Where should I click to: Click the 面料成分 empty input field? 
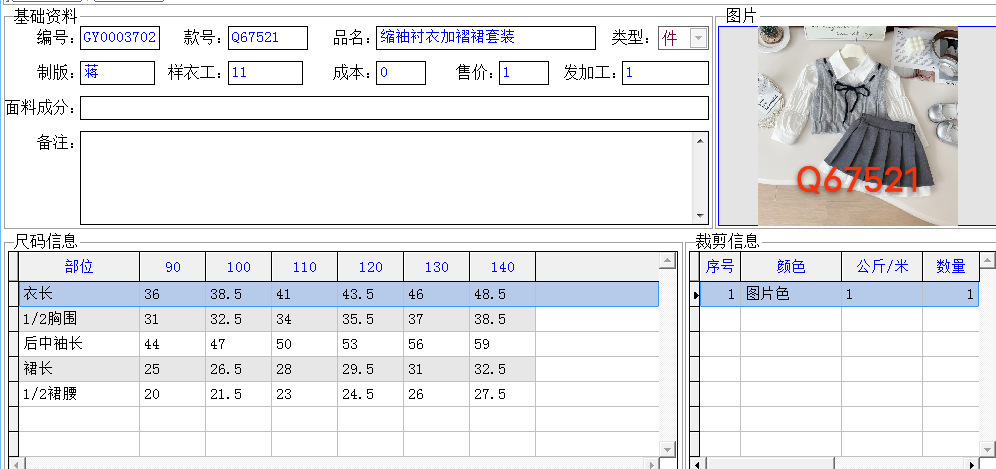point(394,107)
